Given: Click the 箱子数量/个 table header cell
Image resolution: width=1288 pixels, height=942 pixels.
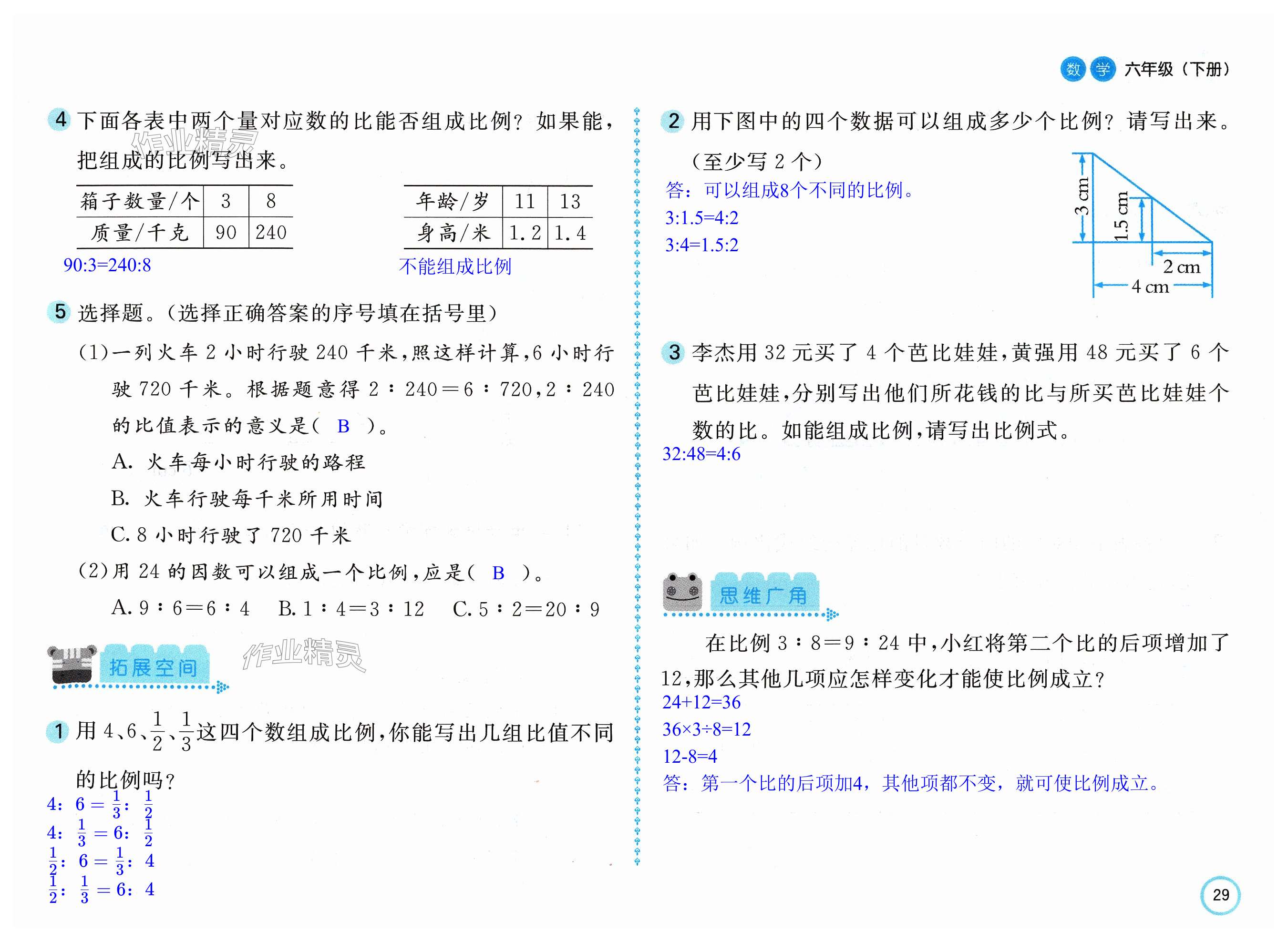Looking at the screenshot, I should [140, 201].
